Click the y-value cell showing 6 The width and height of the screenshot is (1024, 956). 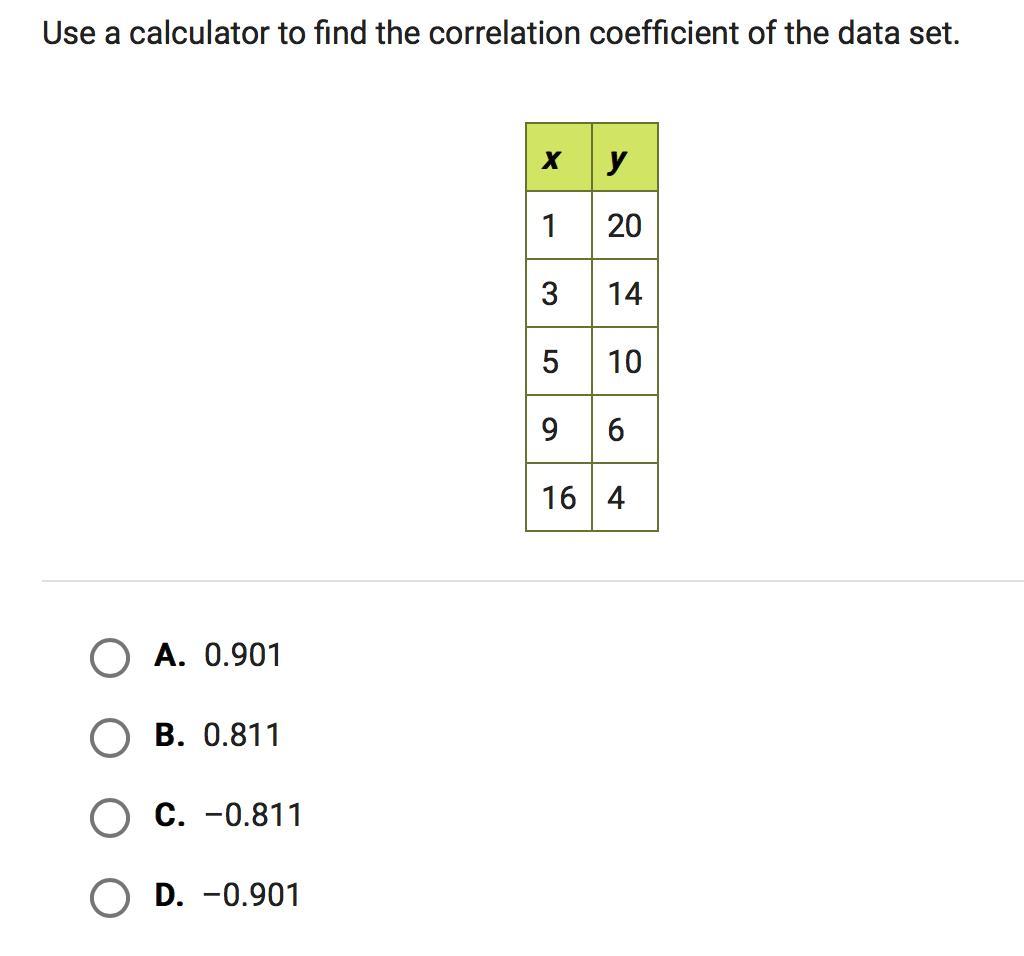(x=625, y=430)
